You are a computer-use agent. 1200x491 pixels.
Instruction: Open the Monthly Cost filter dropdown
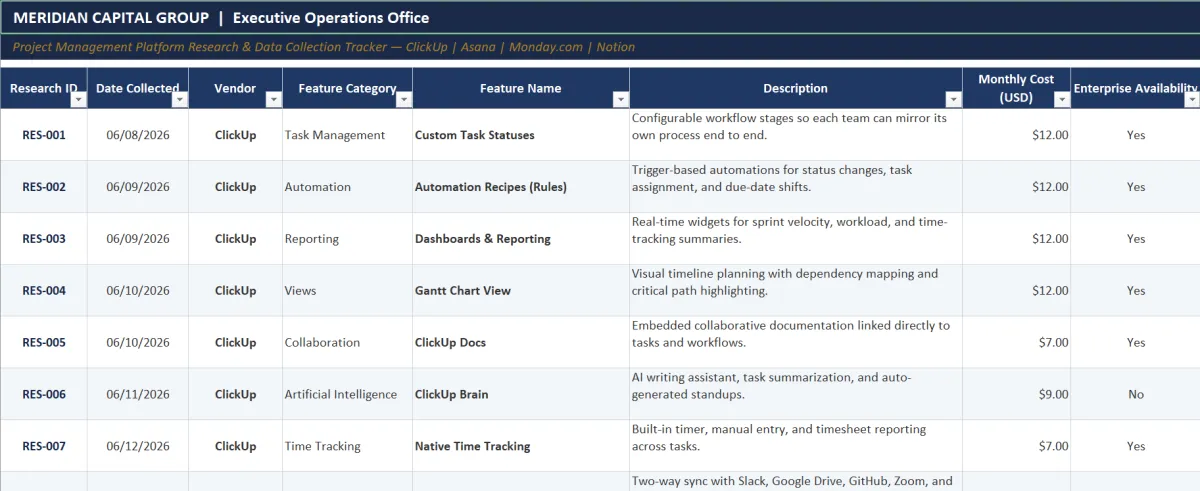tap(1061, 100)
